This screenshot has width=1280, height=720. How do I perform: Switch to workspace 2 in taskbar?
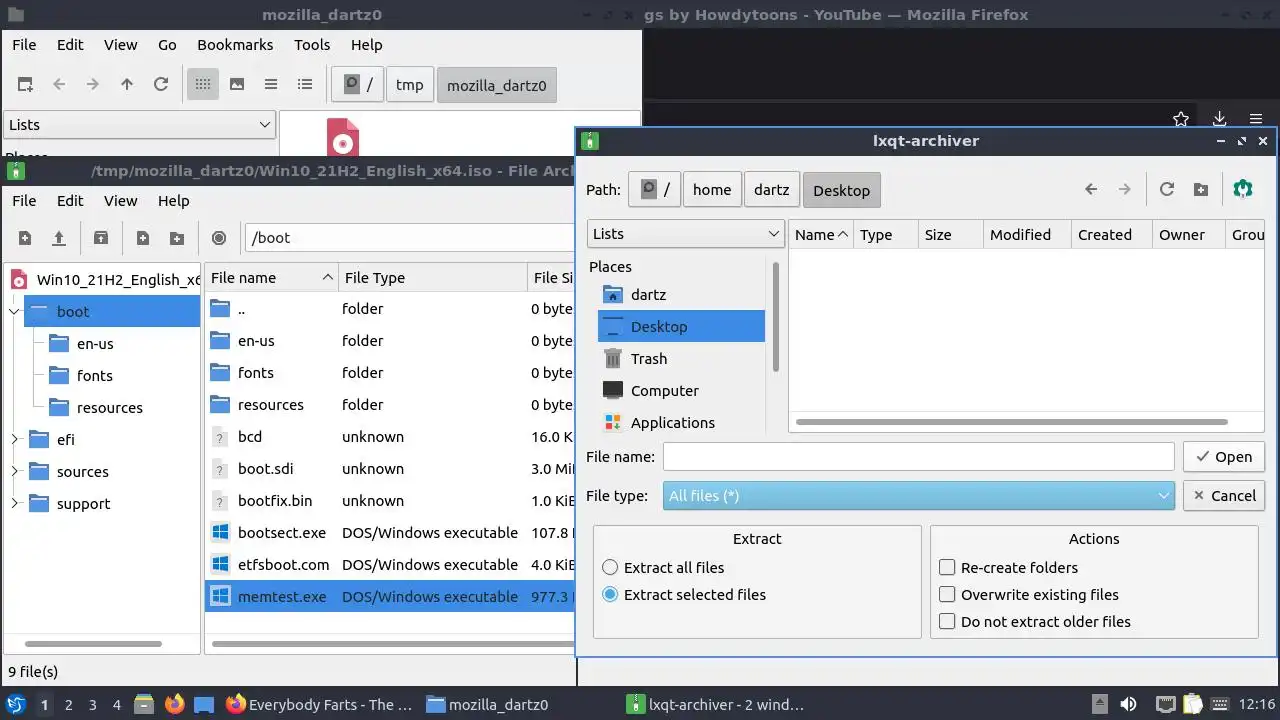[69, 705]
